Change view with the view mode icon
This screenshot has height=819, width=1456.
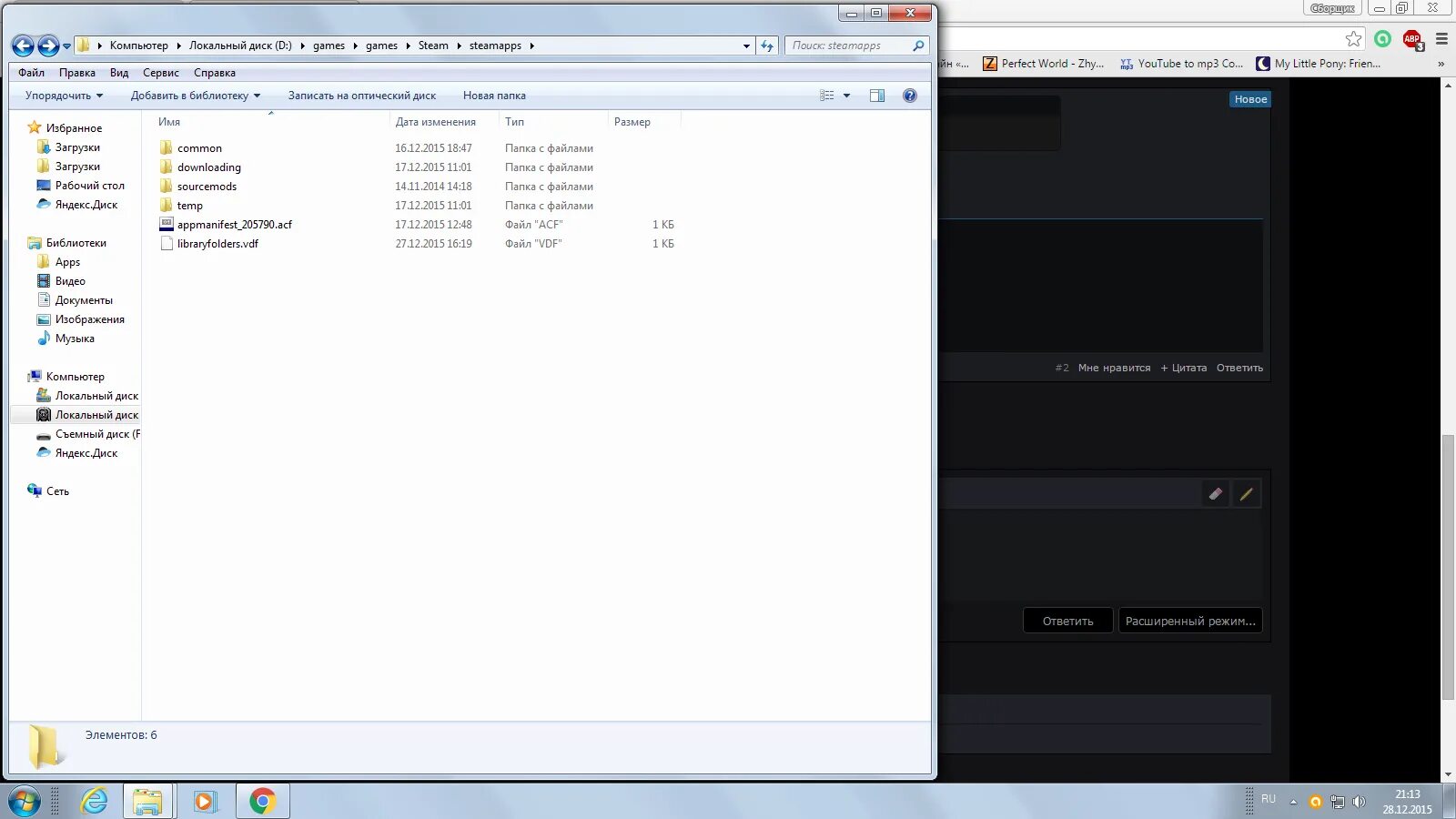[826, 96]
